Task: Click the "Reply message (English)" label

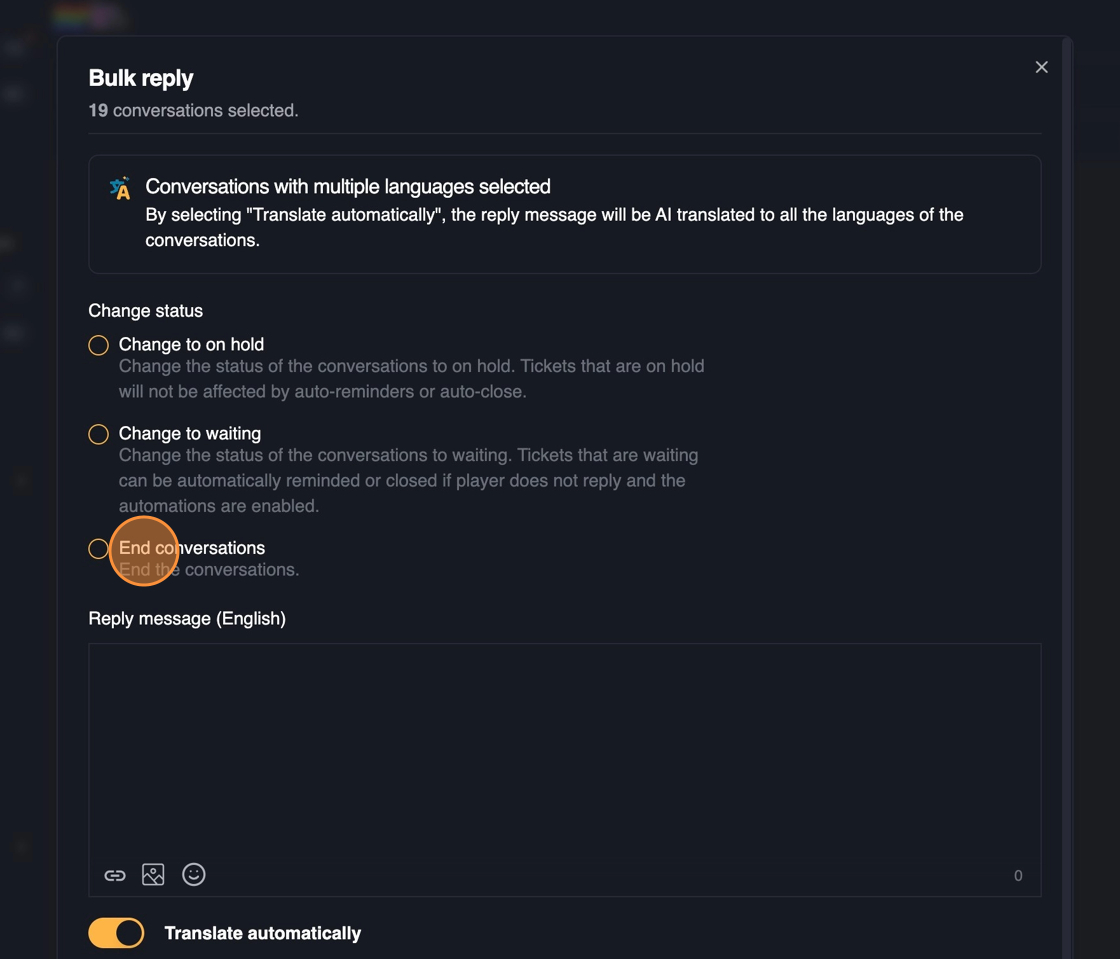Action: point(187,618)
